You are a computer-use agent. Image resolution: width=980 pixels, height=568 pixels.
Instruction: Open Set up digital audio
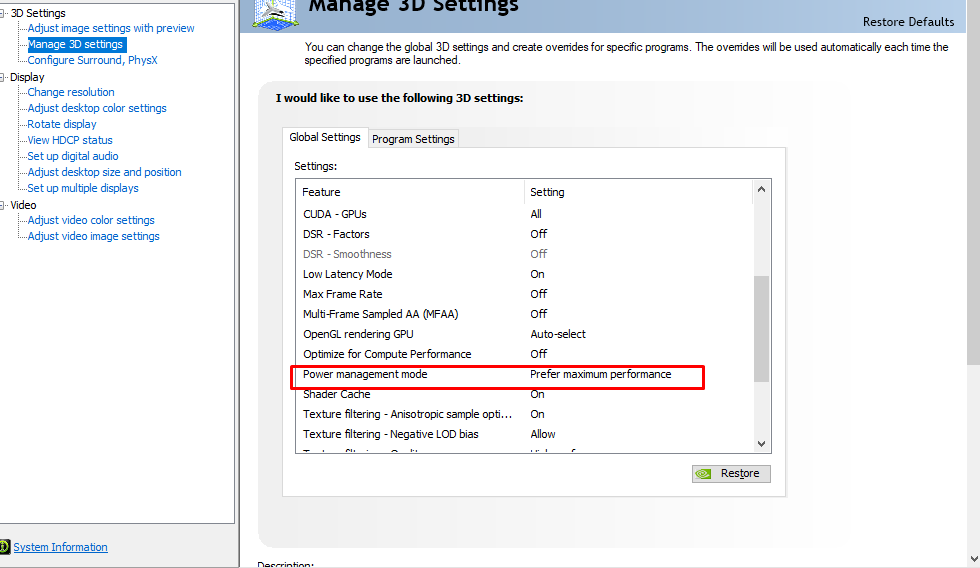[72, 156]
